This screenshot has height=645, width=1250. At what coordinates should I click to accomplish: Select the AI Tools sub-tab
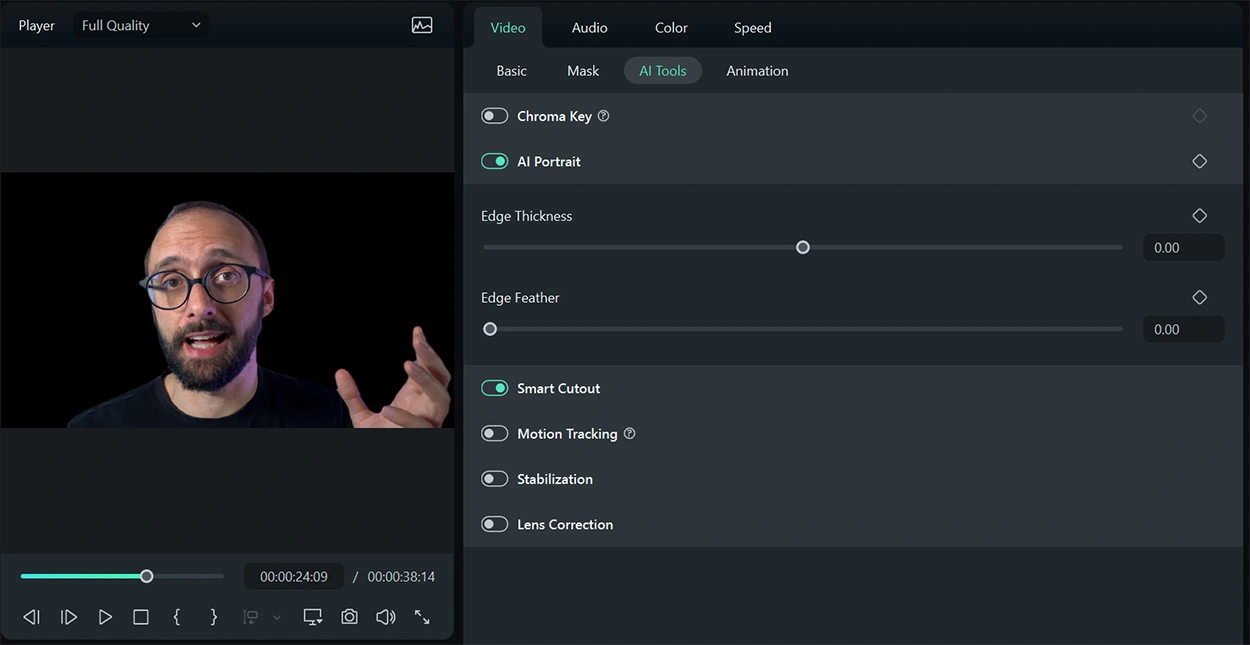663,71
